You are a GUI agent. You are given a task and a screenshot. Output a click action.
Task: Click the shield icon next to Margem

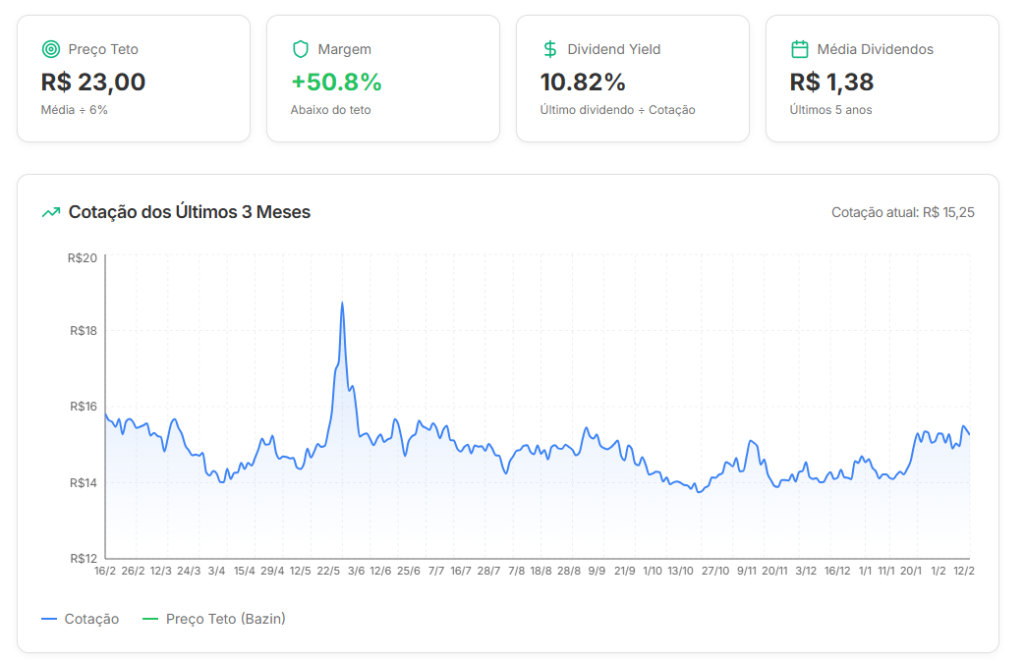click(300, 49)
